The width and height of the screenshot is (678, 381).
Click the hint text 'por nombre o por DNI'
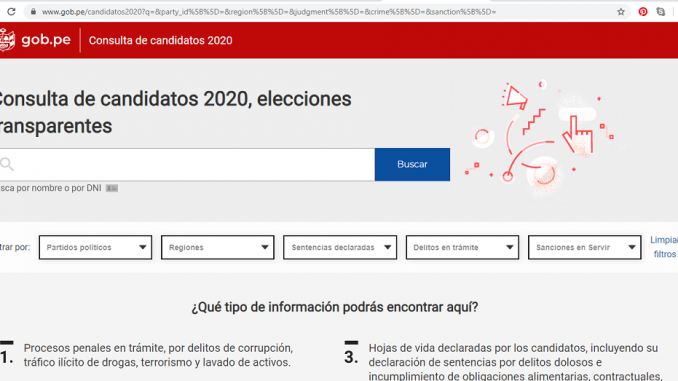(59, 188)
